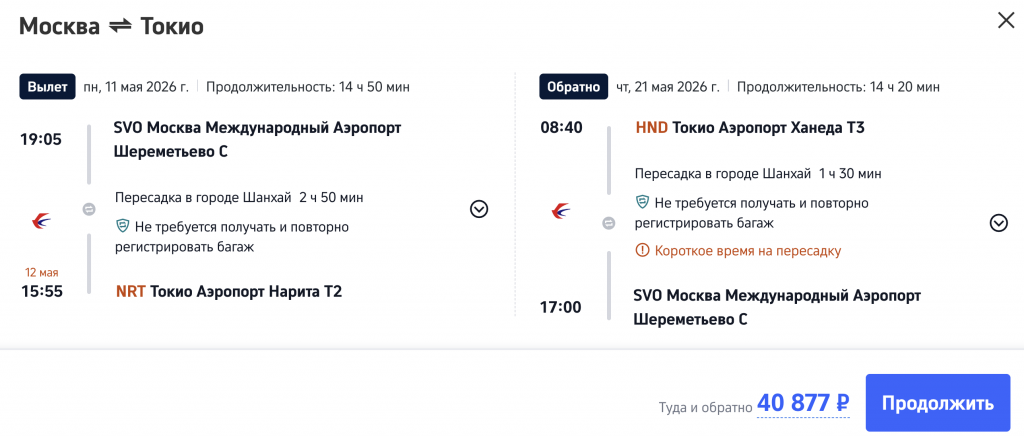Click the return China Eastern airline logo
Image resolution: width=1024 pixels, height=436 pixels.
(561, 211)
